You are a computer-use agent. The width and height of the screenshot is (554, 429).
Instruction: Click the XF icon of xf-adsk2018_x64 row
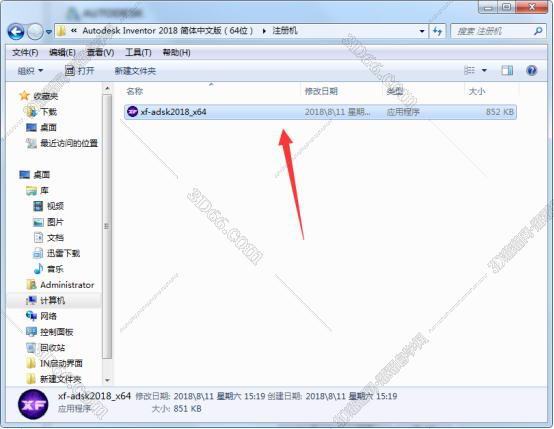tap(132, 112)
